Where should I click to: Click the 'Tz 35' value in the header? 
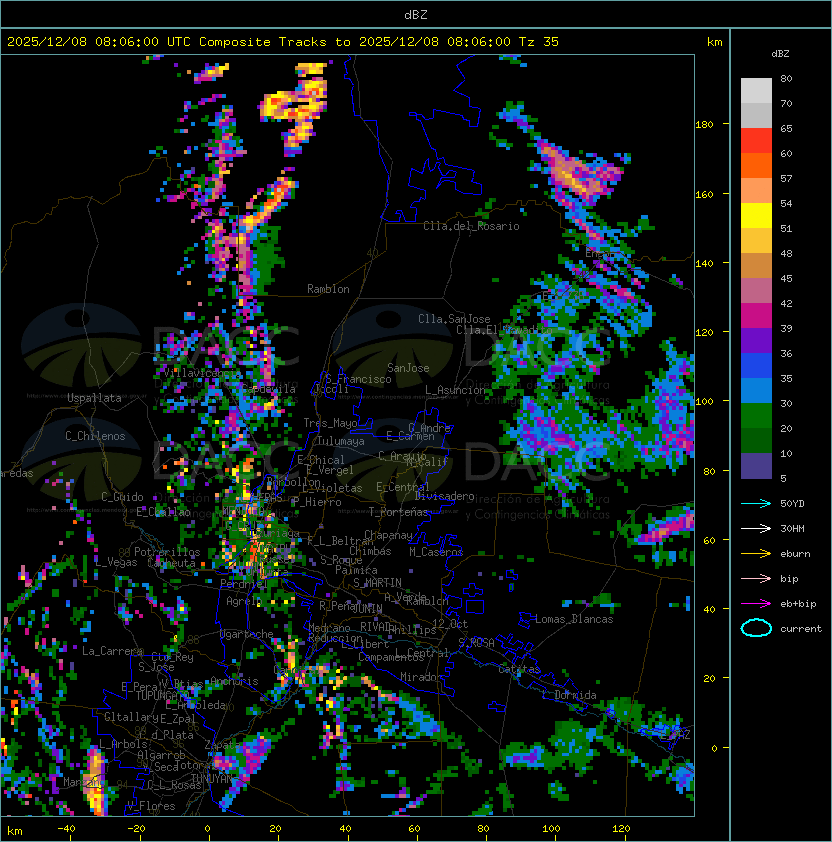539,42
